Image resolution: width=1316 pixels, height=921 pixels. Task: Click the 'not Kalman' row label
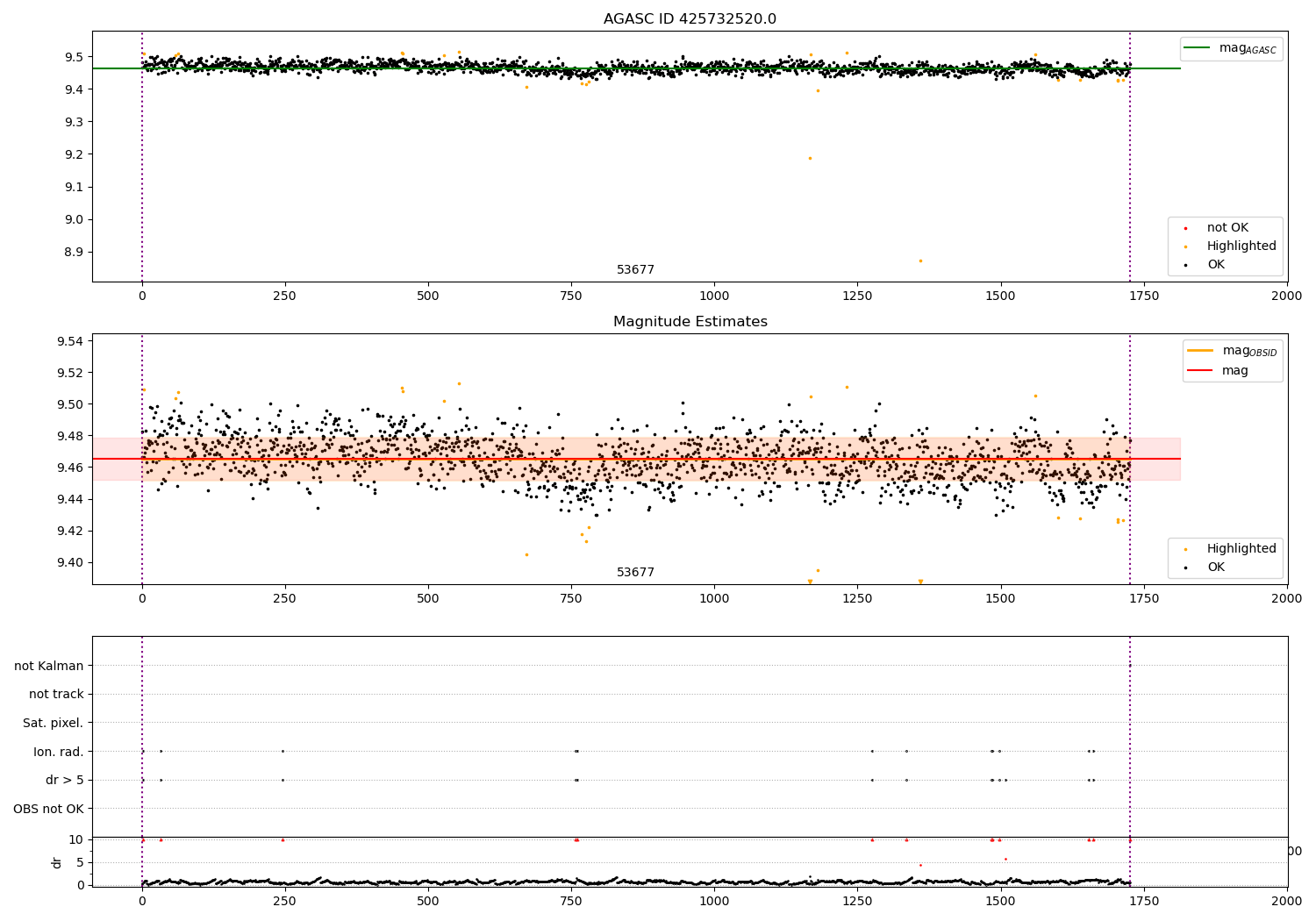pyautogui.click(x=49, y=666)
